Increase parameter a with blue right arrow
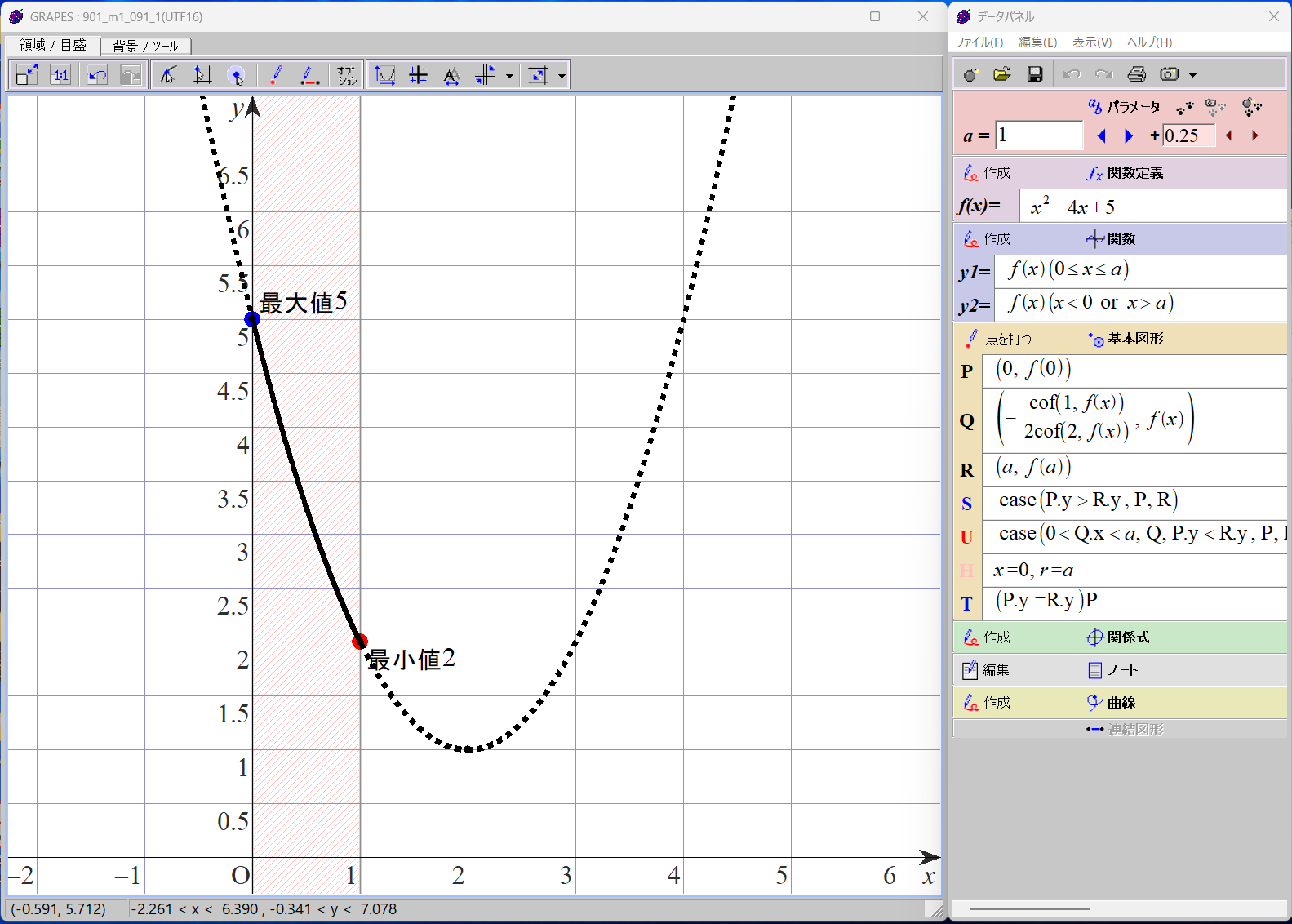This screenshot has width=1292, height=924. click(1129, 136)
